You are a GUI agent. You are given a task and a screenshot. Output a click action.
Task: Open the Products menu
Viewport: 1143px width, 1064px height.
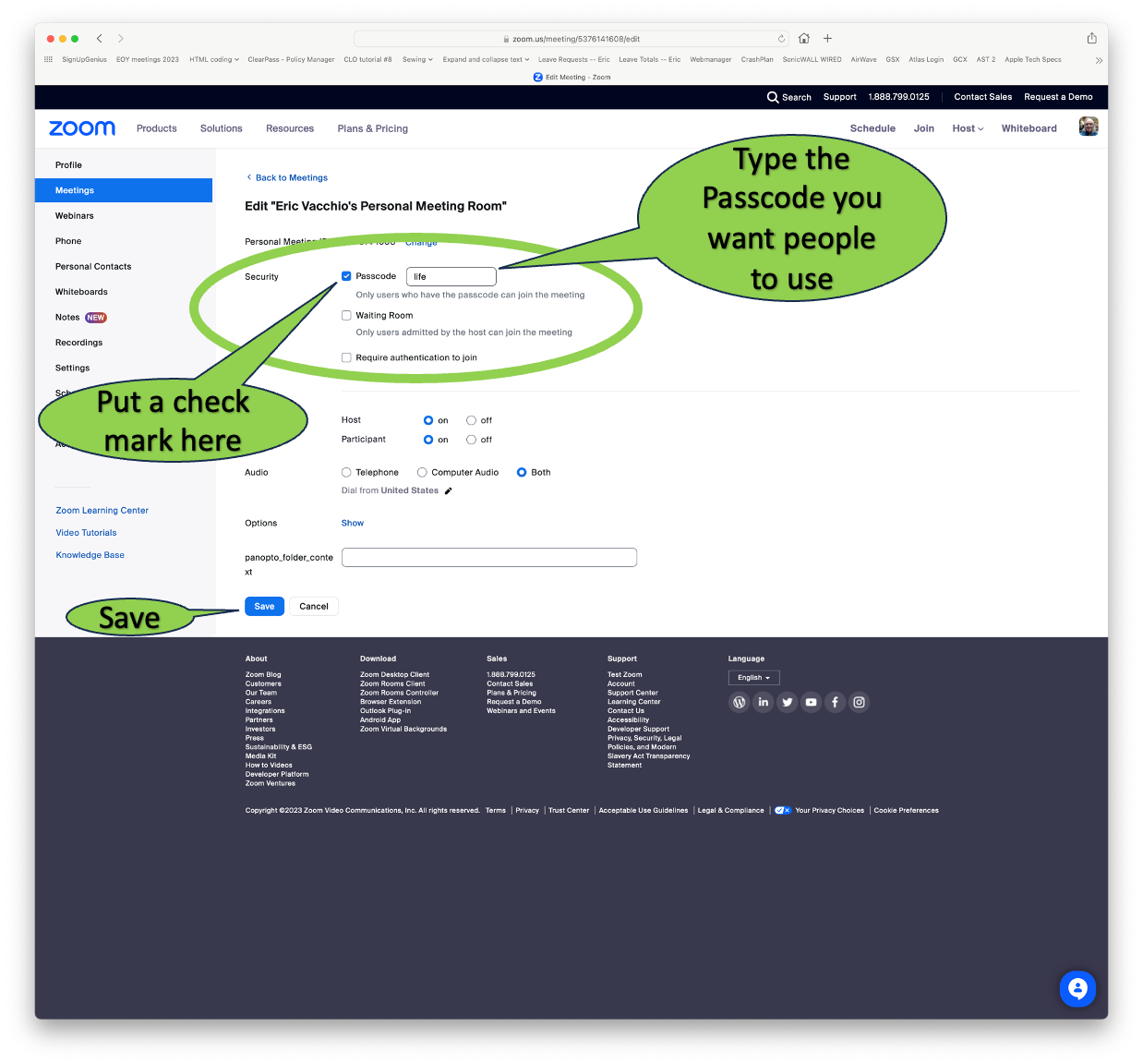pos(157,128)
